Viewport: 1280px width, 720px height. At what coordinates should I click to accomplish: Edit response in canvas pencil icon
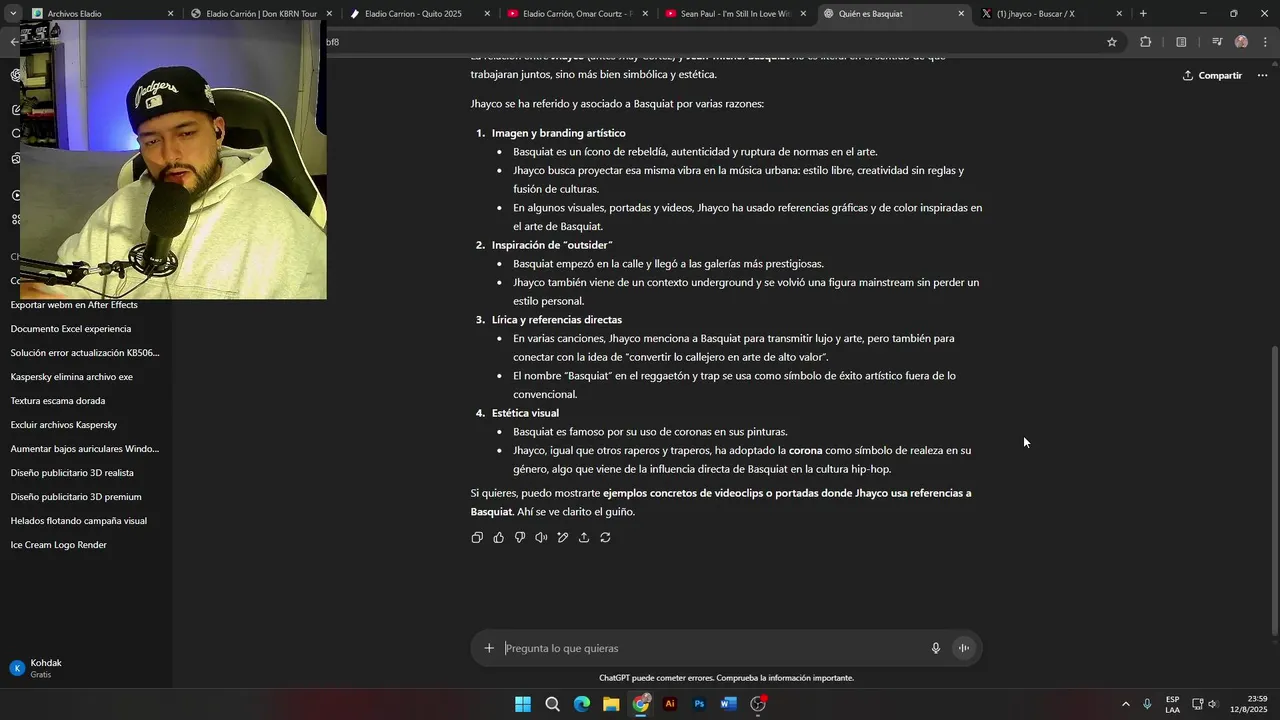pyautogui.click(x=563, y=537)
